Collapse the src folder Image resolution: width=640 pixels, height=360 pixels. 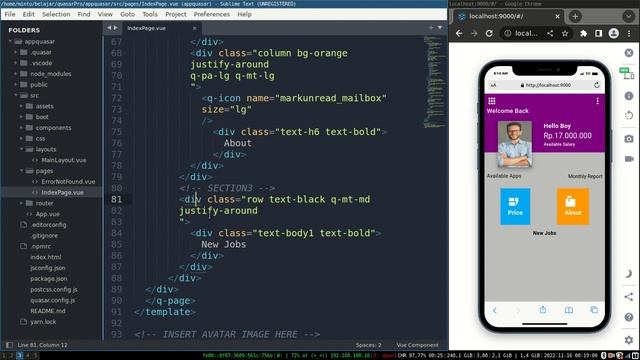click(x=16, y=96)
